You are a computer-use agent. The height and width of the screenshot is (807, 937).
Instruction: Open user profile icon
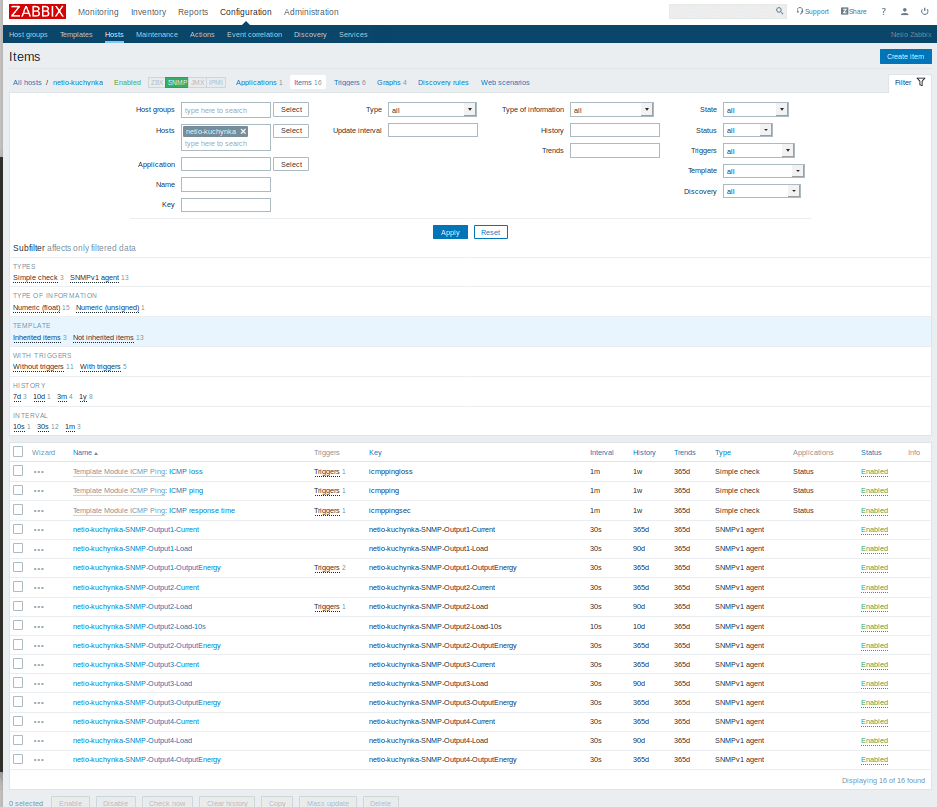tap(905, 11)
